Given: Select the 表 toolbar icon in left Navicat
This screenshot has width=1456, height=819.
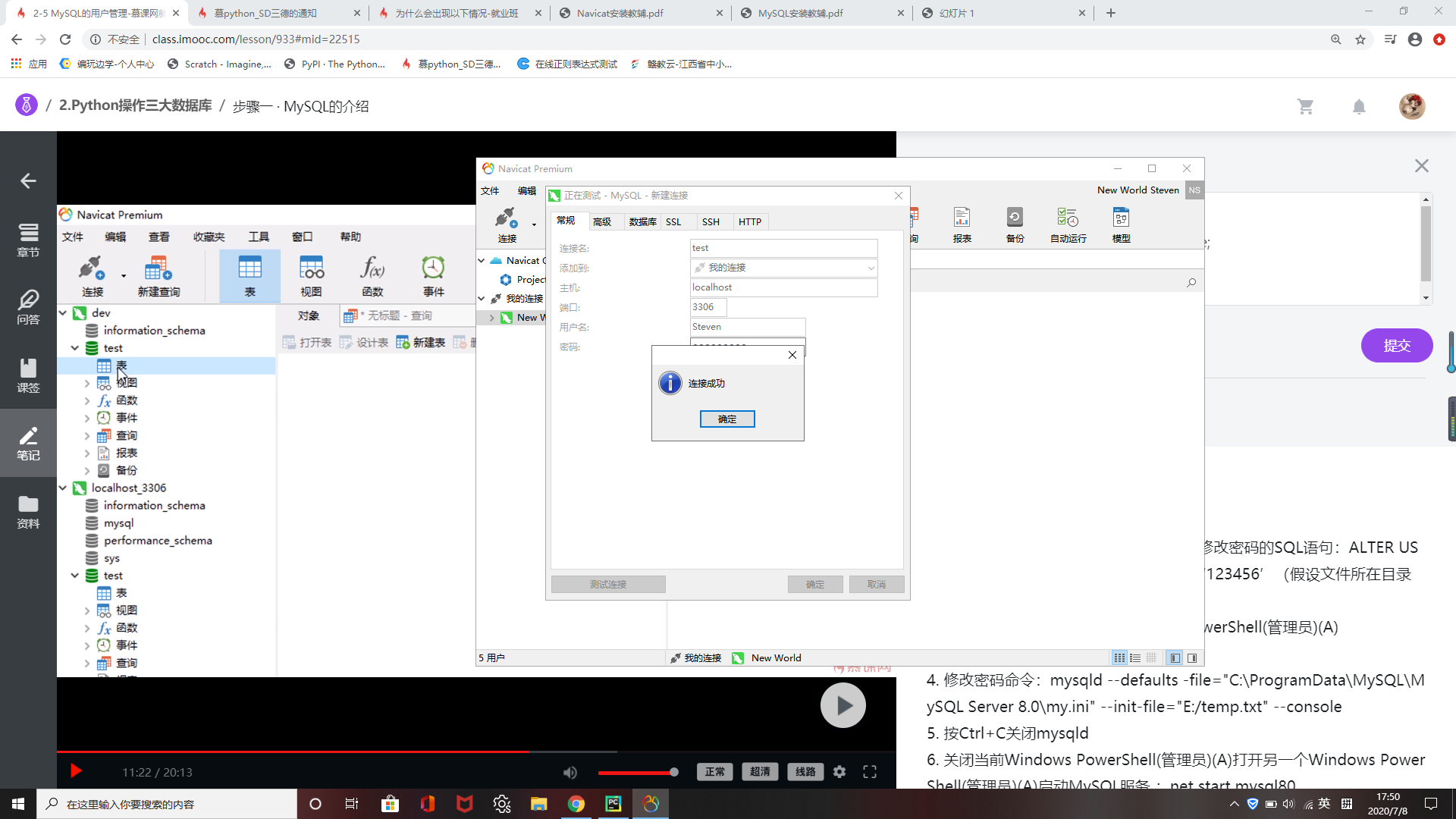Looking at the screenshot, I should pos(249,276).
